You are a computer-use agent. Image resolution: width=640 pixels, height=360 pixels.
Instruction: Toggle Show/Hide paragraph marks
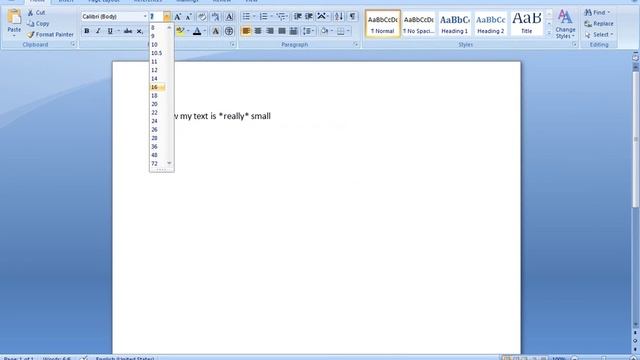[x=352, y=17]
